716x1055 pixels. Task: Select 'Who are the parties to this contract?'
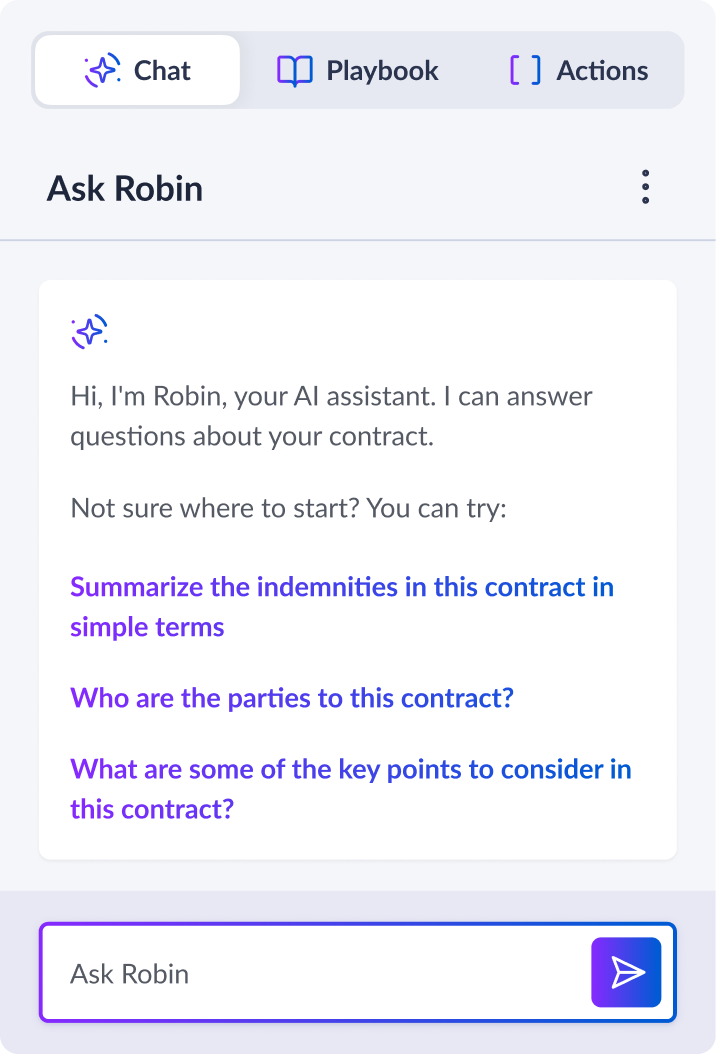(291, 698)
